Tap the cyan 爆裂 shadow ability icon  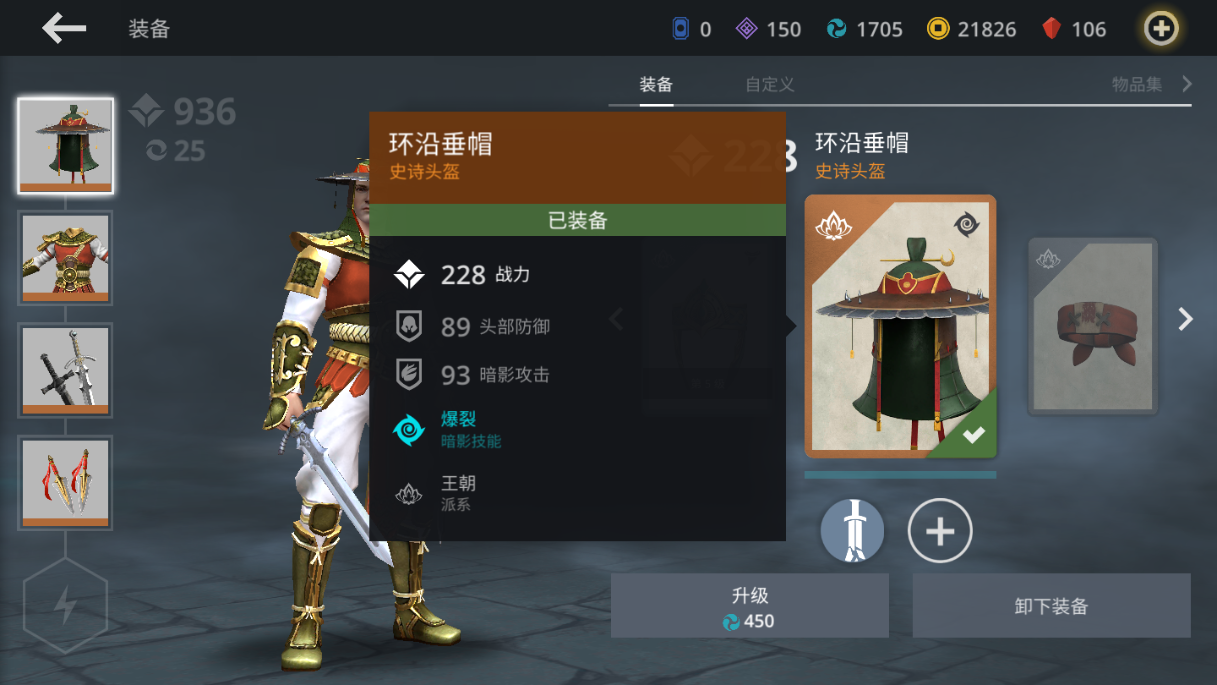(409, 430)
